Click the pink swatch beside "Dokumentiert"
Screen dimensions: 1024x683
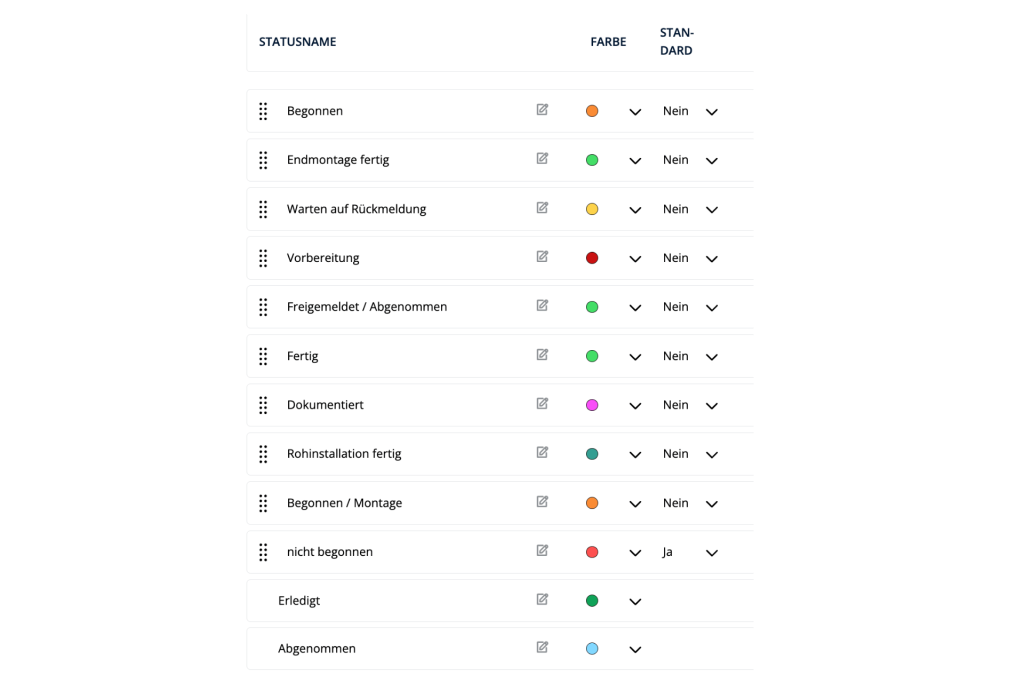[592, 404]
